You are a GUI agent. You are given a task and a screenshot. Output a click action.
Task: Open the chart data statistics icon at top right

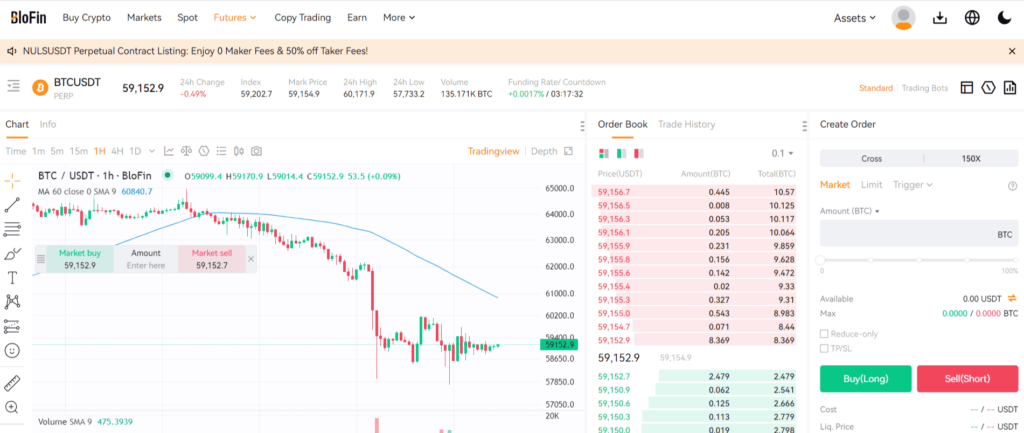pyautogui.click(x=1010, y=88)
